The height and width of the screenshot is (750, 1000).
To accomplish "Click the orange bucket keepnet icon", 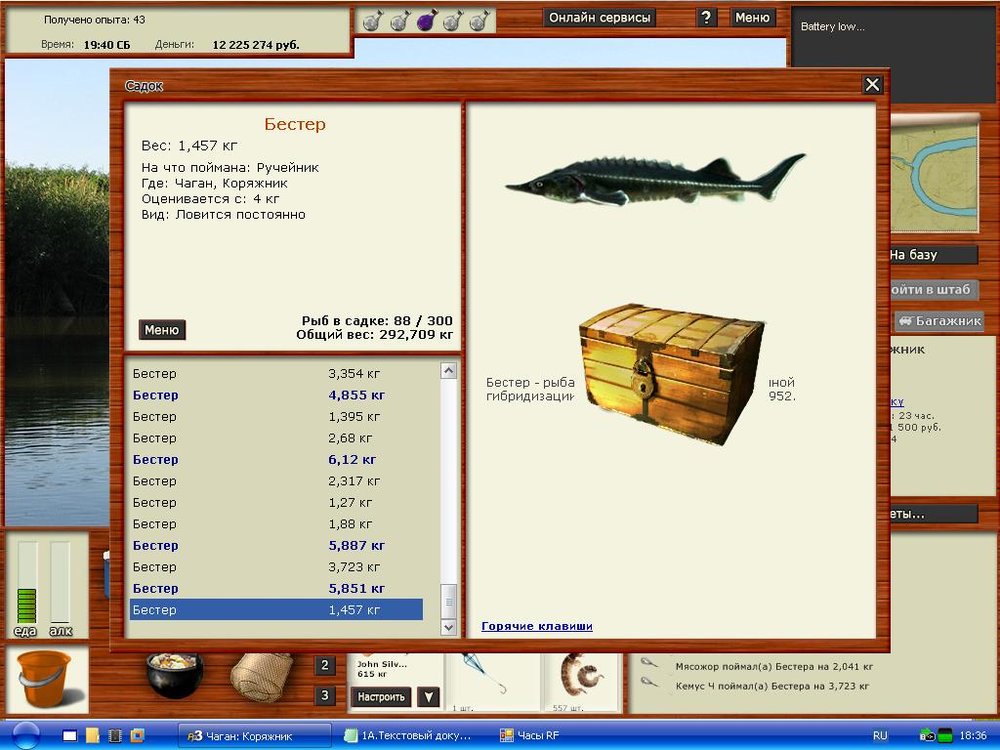I will 45,679.
